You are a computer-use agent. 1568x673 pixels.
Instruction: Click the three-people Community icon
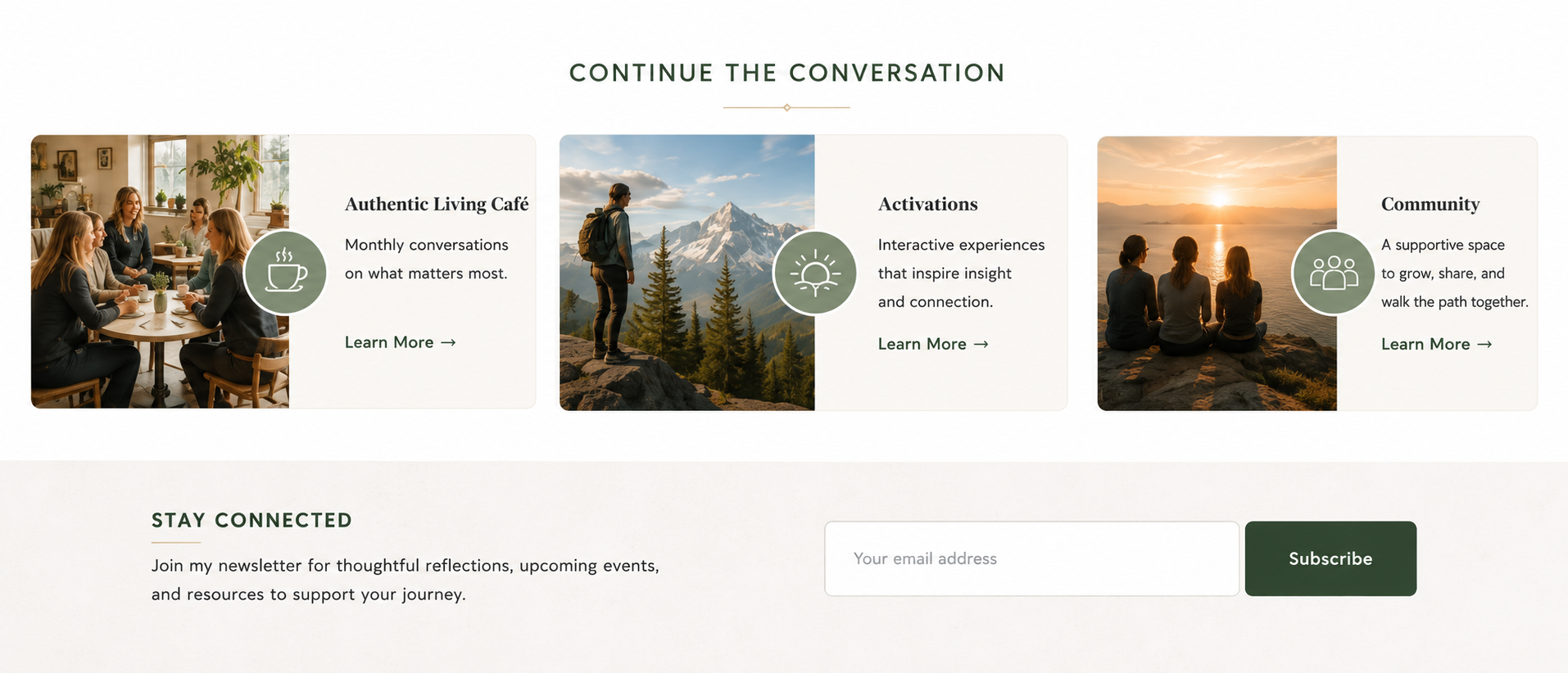click(1333, 273)
